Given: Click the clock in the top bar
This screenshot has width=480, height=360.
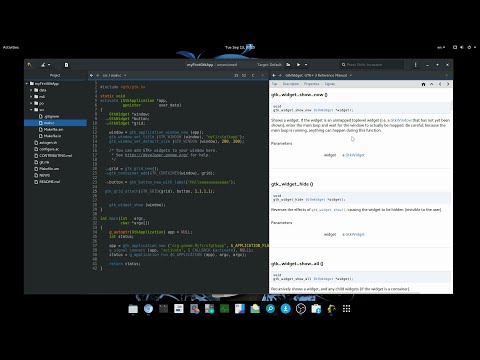Looking at the screenshot, I should pos(240,47).
